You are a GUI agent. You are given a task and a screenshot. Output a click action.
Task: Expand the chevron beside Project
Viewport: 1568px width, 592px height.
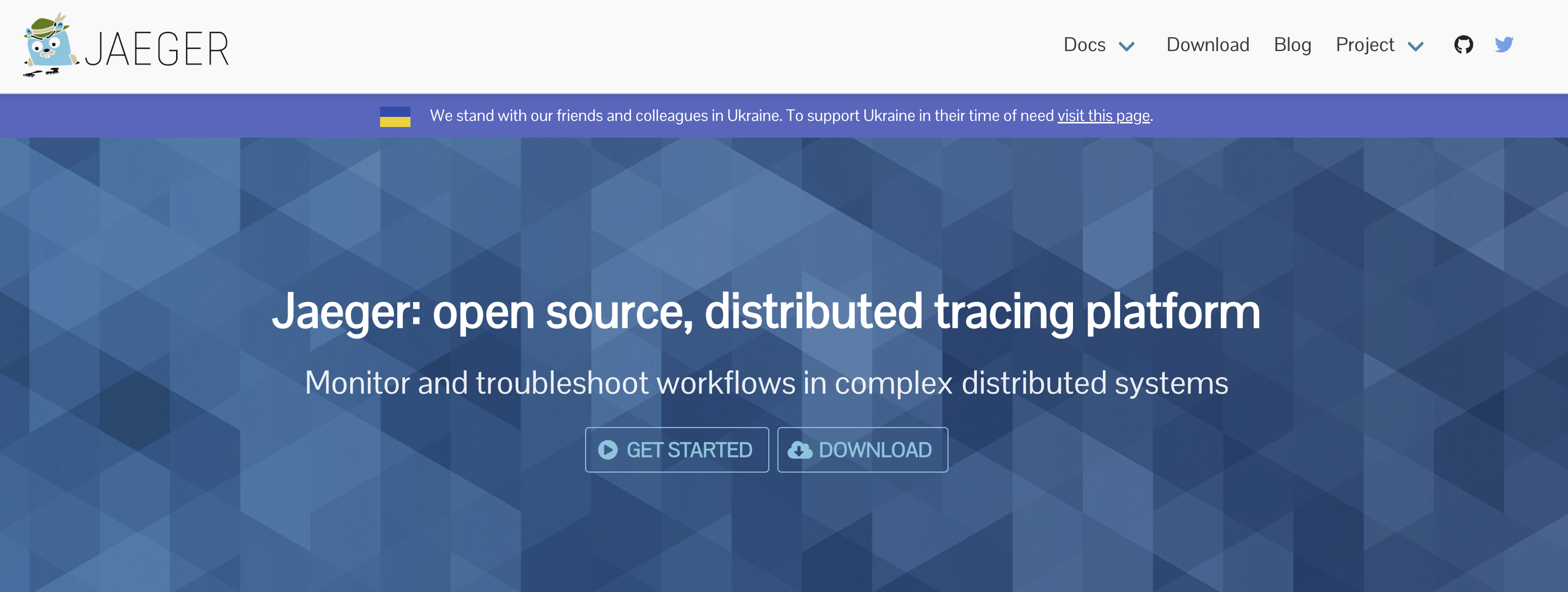(1415, 46)
